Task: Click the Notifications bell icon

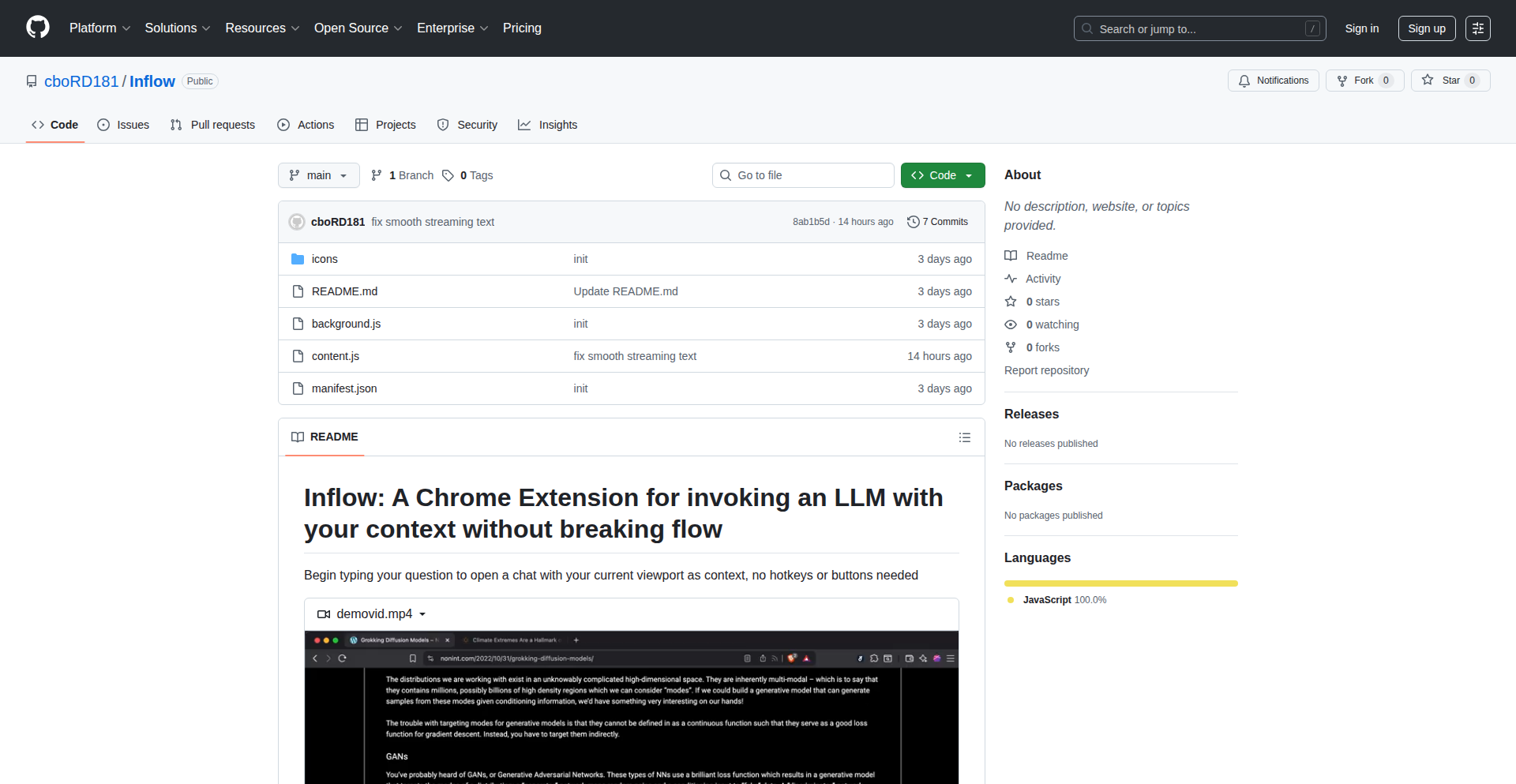Action: coord(1244,81)
